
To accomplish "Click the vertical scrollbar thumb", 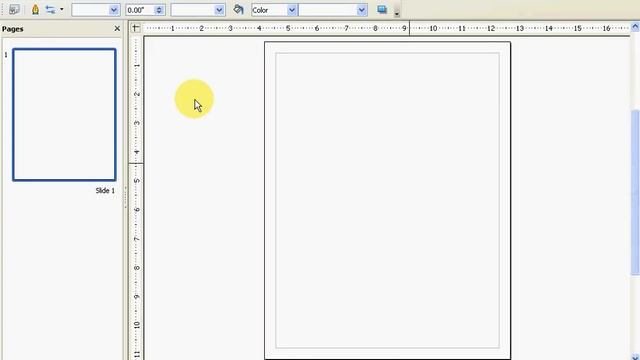I will pyautogui.click(x=635, y=192).
